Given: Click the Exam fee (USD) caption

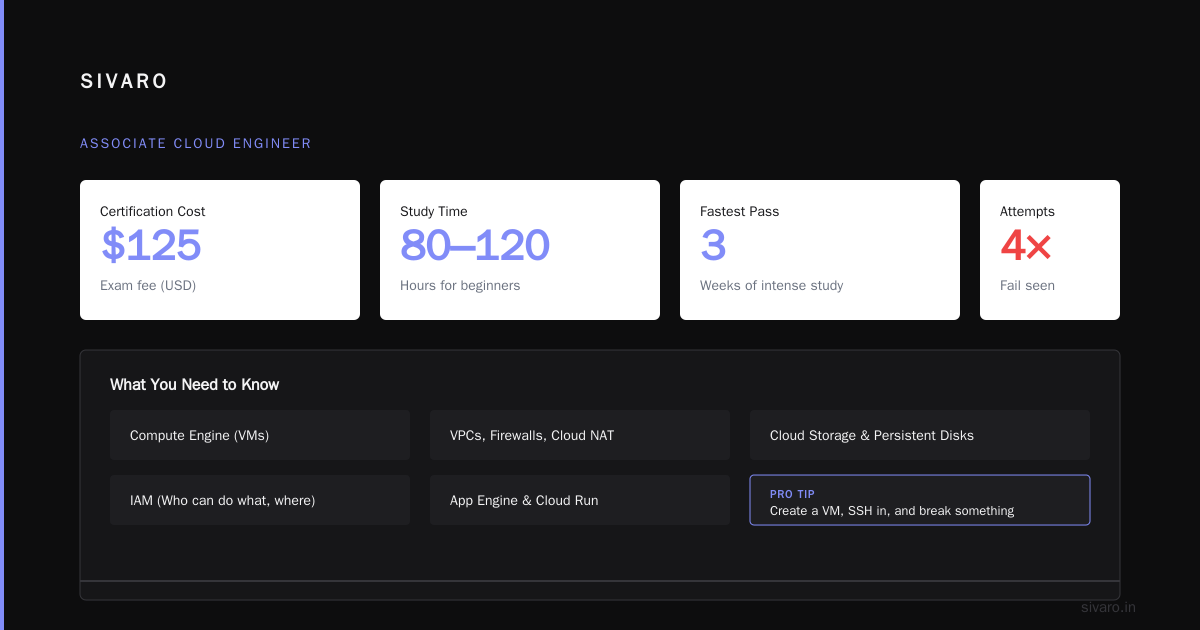Looking at the screenshot, I should [x=148, y=286].
